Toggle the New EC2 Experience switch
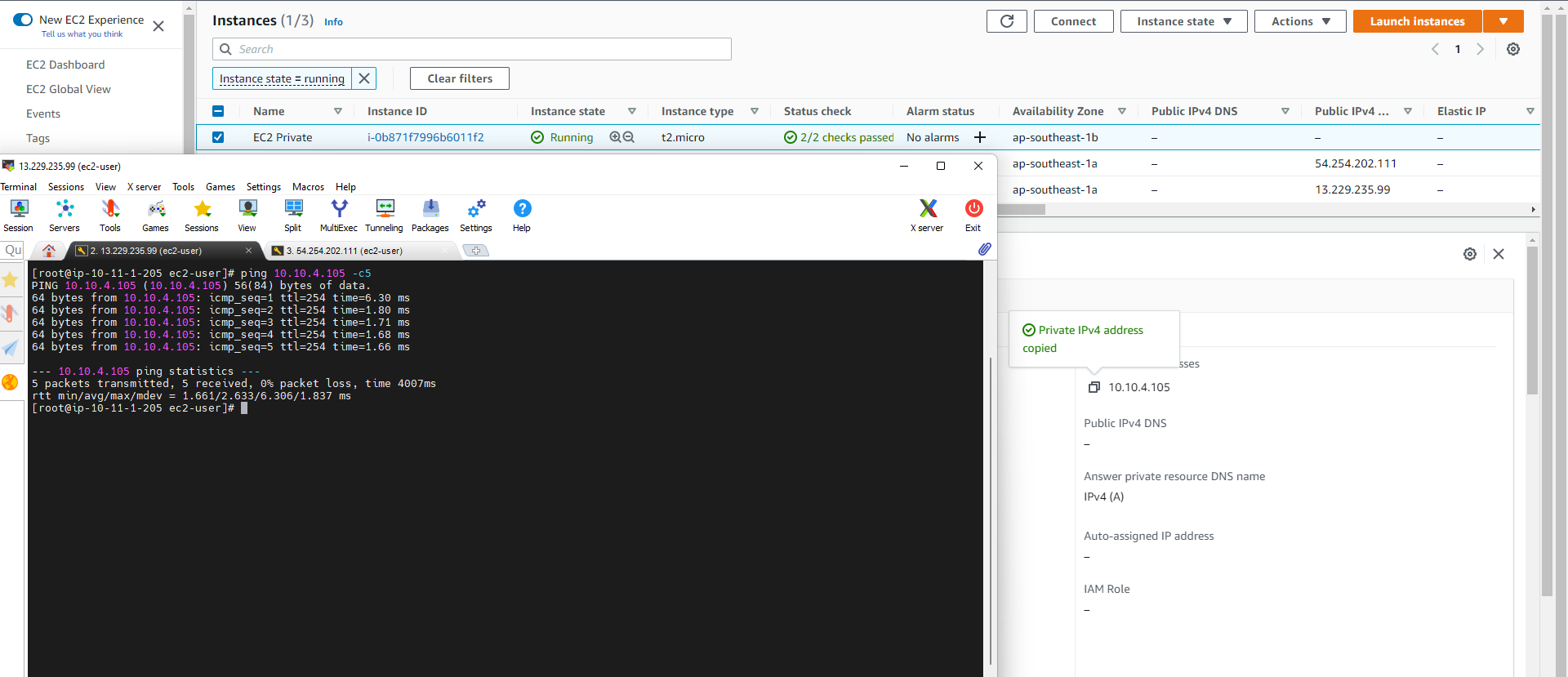This screenshot has width=1568, height=677. 23,20
